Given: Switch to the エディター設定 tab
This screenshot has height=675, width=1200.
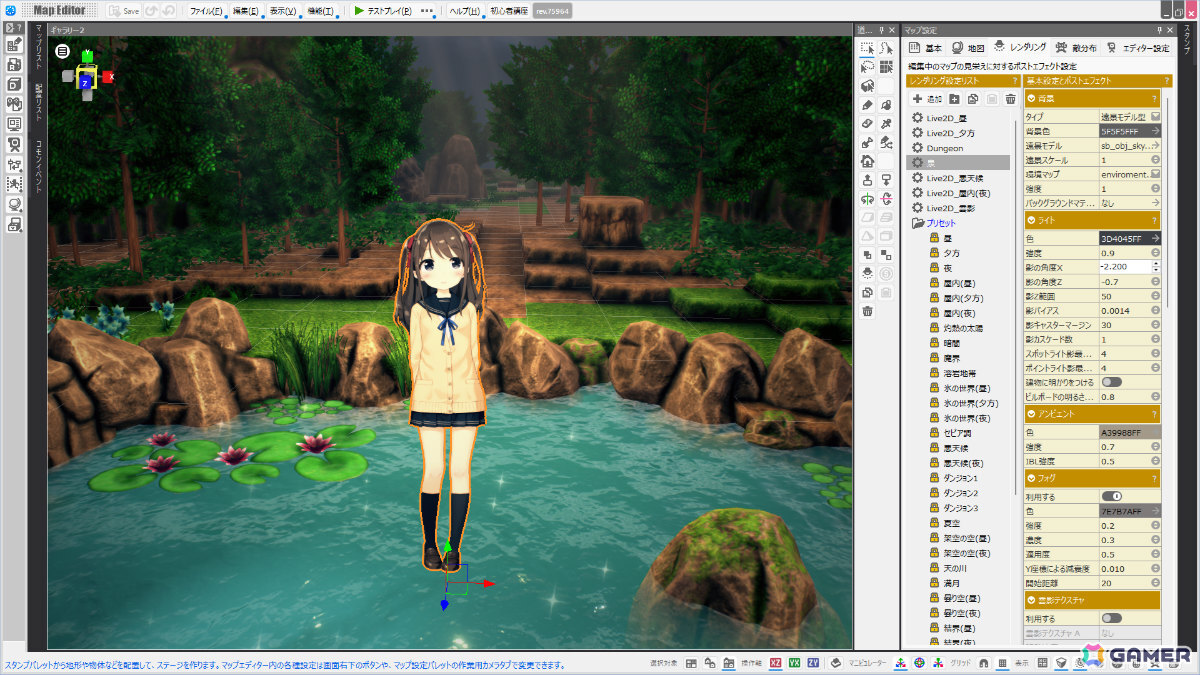Looking at the screenshot, I should [1138, 47].
